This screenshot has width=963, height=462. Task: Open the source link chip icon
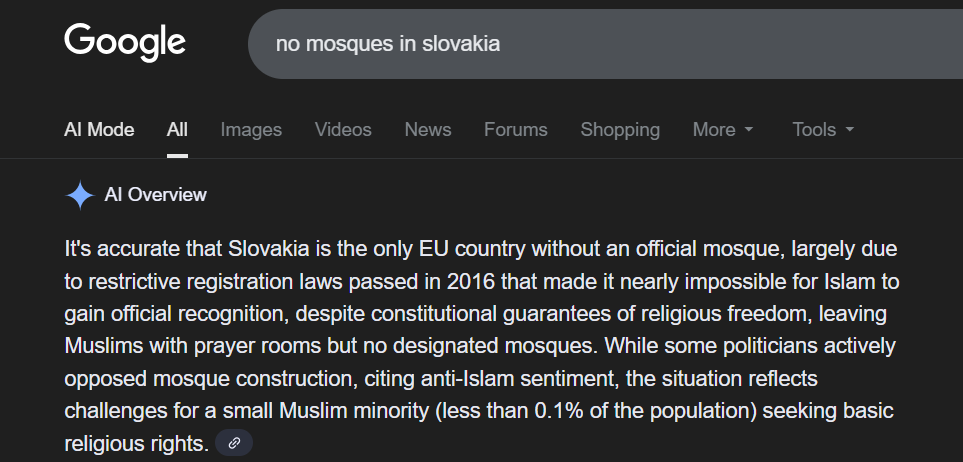(x=234, y=442)
